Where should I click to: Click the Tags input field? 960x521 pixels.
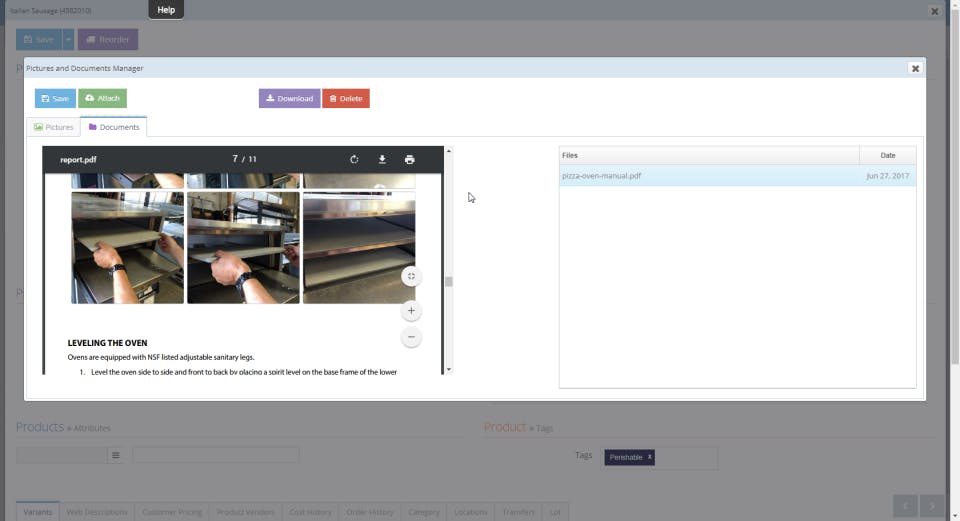[x=659, y=457]
